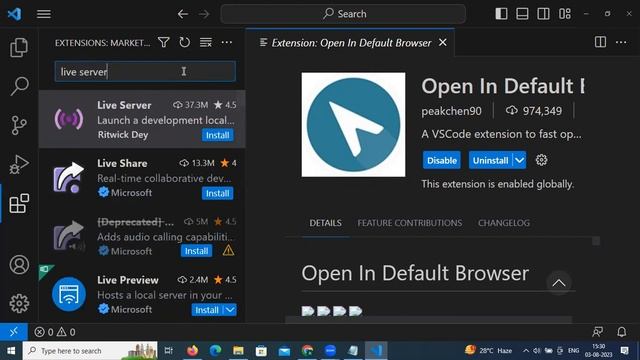The width and height of the screenshot is (640, 360).
Task: Customize layout icon in title bar
Action: pos(565,14)
